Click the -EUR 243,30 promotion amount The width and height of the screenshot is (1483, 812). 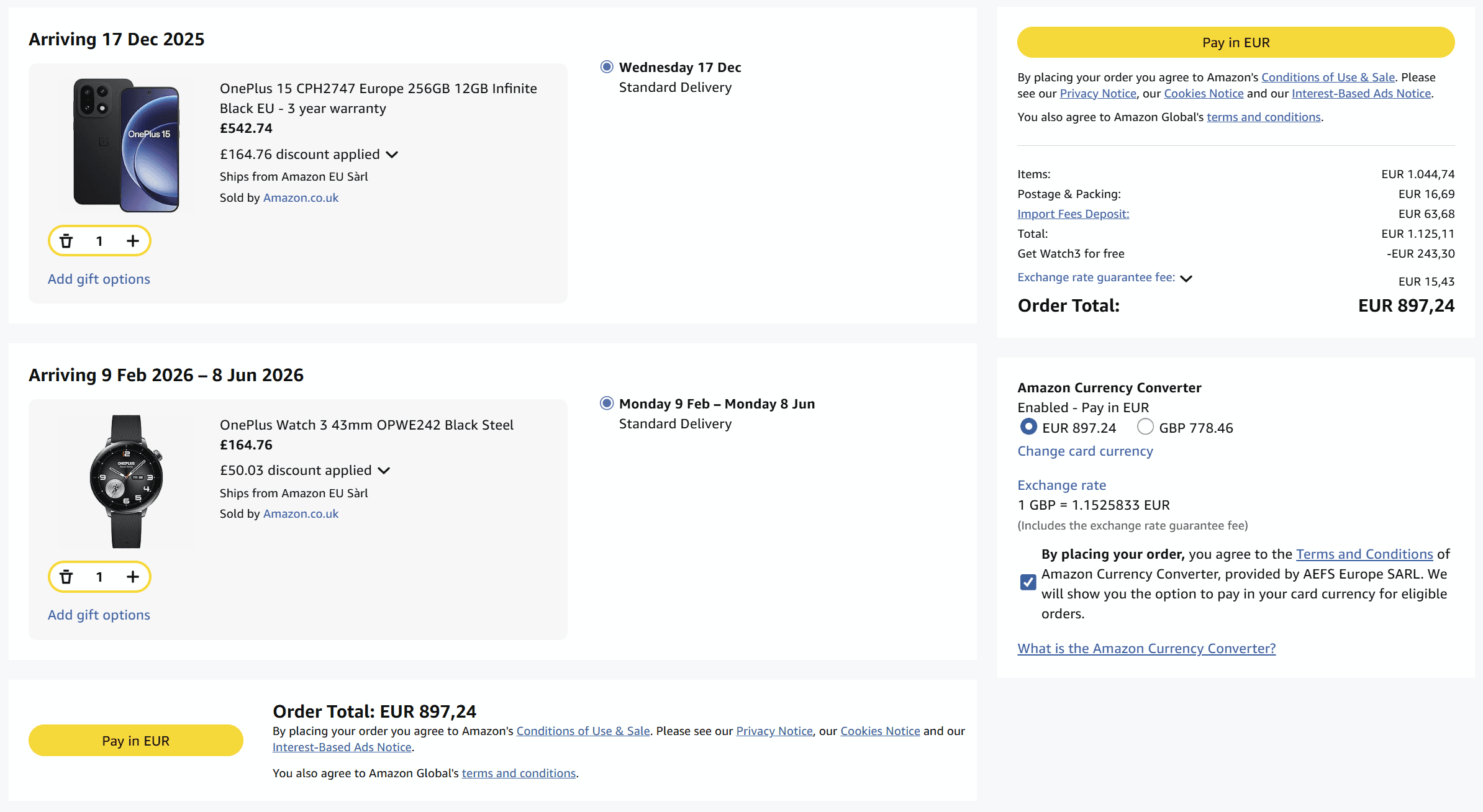tap(1421, 254)
